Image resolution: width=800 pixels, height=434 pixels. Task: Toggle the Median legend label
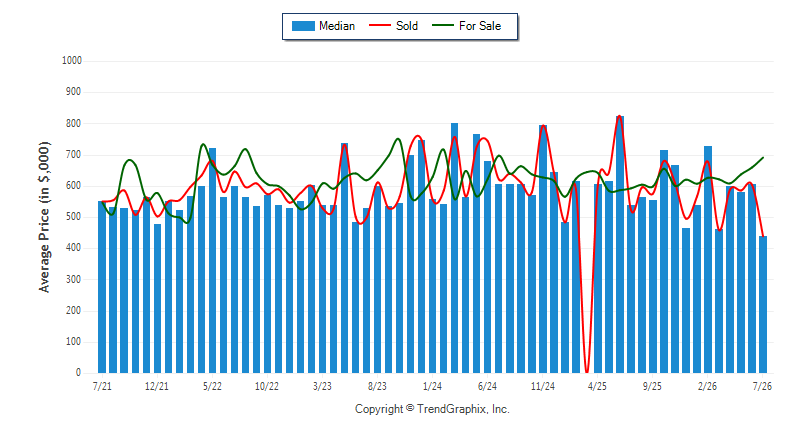[x=337, y=26]
